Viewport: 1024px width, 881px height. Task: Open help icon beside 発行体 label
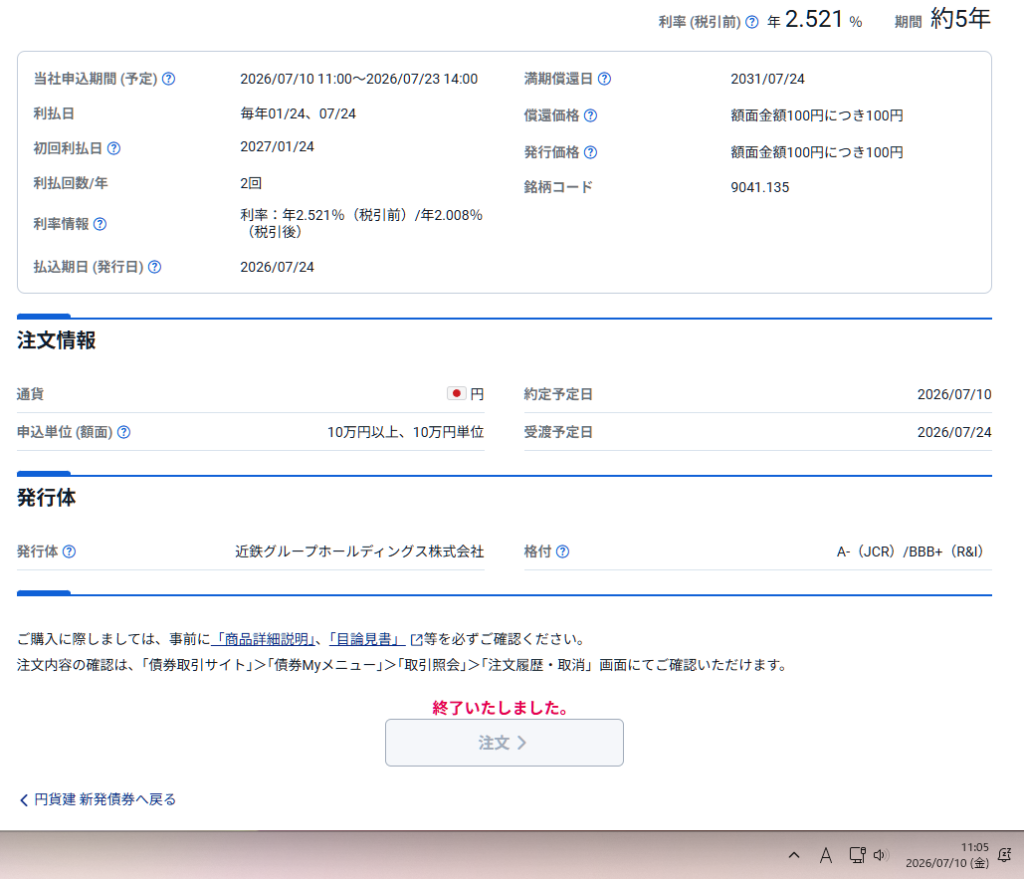point(69,552)
